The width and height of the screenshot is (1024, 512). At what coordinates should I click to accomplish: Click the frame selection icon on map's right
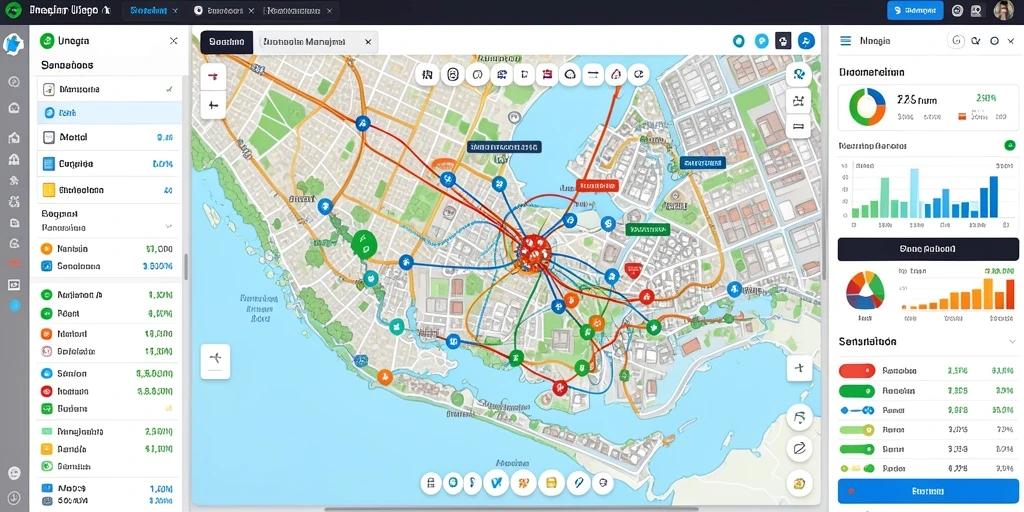[x=798, y=101]
